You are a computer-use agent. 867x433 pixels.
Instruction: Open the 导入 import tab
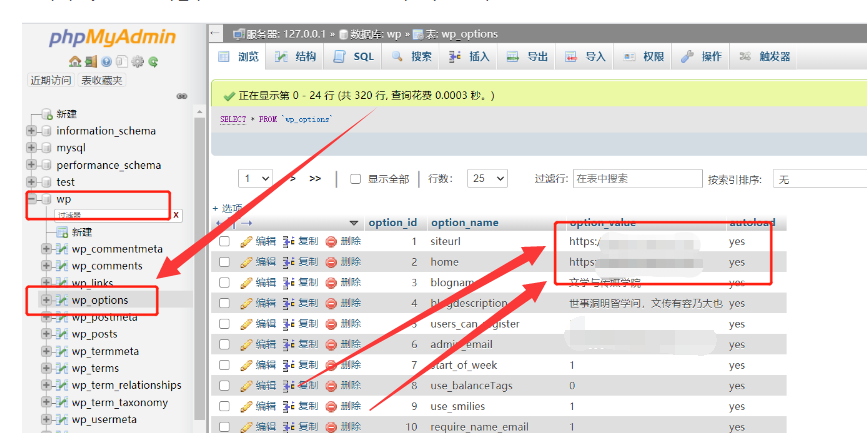point(586,56)
